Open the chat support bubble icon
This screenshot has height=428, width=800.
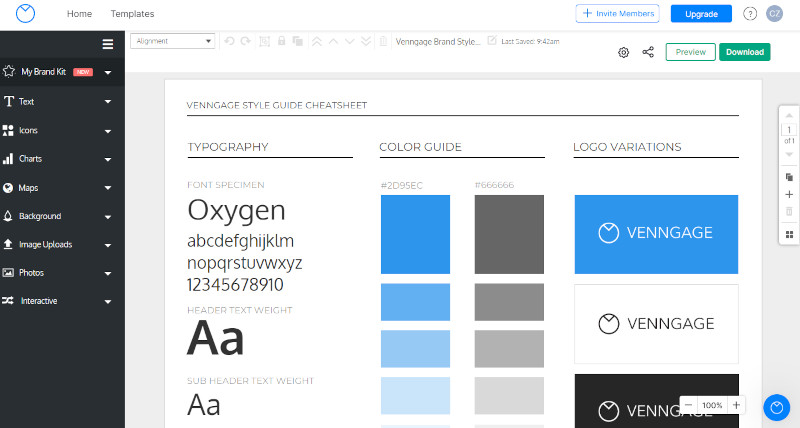tap(777, 407)
